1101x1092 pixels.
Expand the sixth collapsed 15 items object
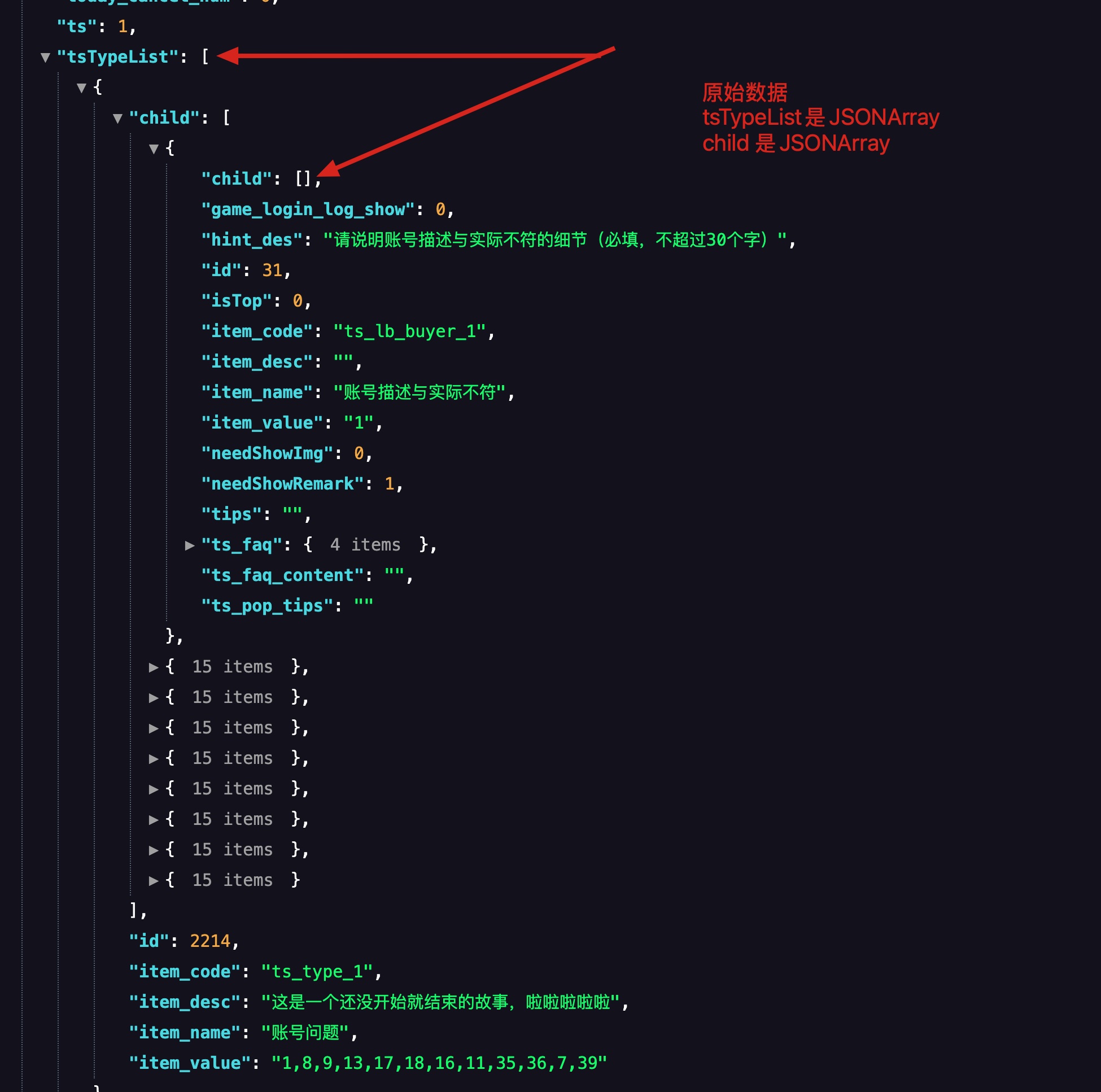(x=154, y=820)
